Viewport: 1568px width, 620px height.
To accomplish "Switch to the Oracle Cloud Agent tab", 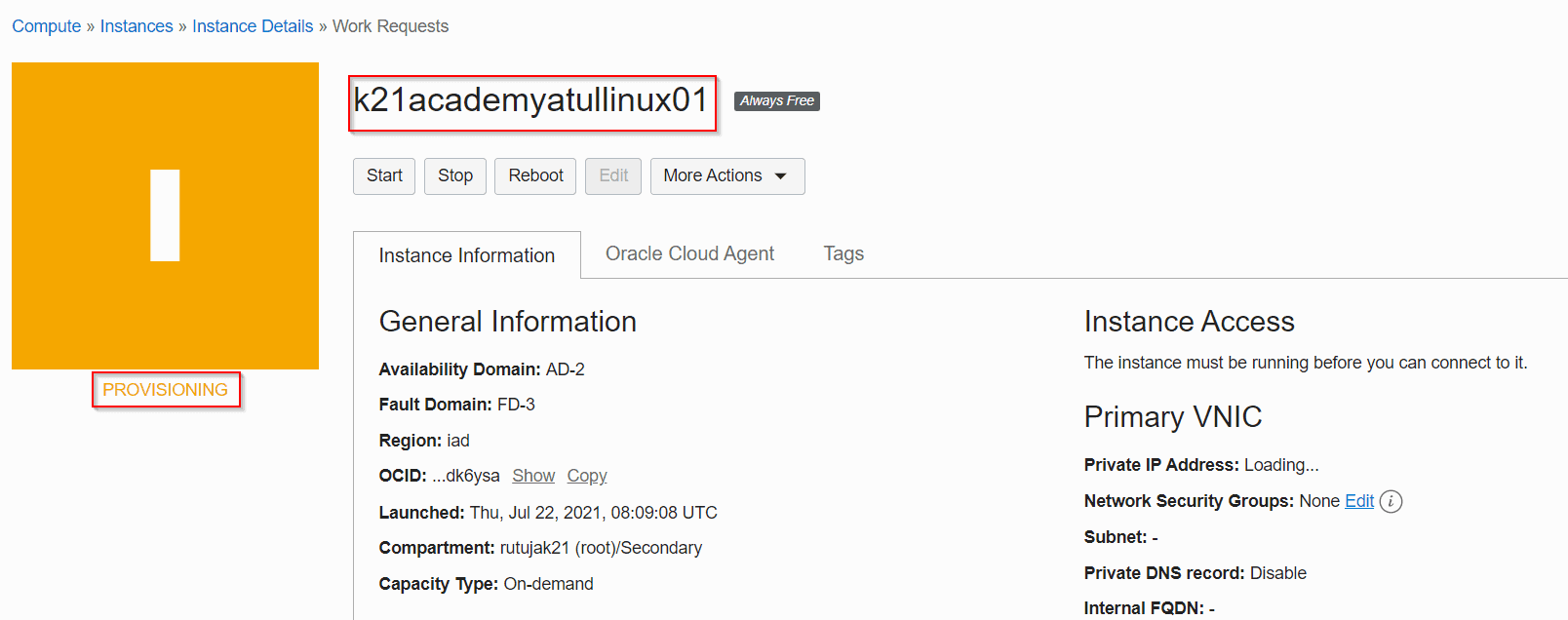I will pyautogui.click(x=689, y=253).
